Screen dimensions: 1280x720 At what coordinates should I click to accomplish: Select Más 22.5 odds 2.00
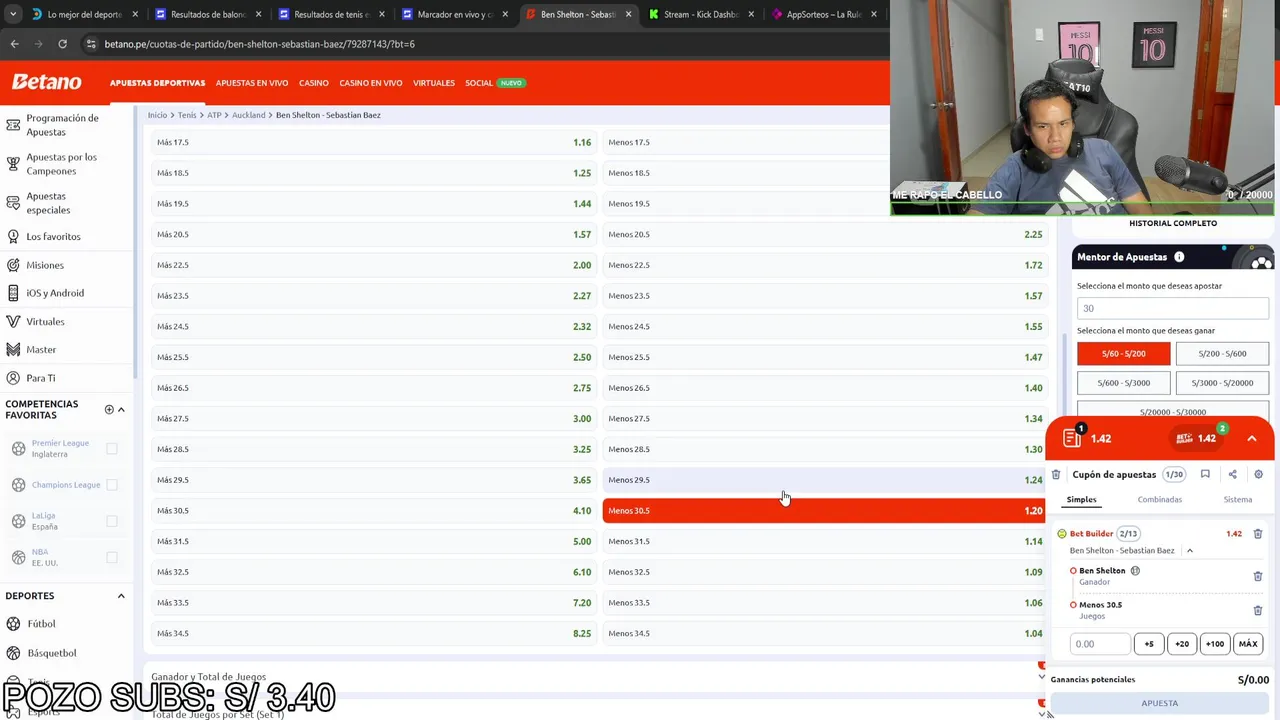click(374, 265)
